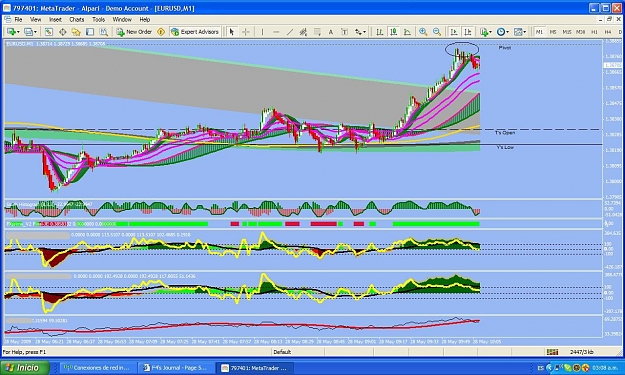Viewport: 625px width, 375px height.
Task: Open Conexiones de red taskbar item
Action: click(x=98, y=368)
